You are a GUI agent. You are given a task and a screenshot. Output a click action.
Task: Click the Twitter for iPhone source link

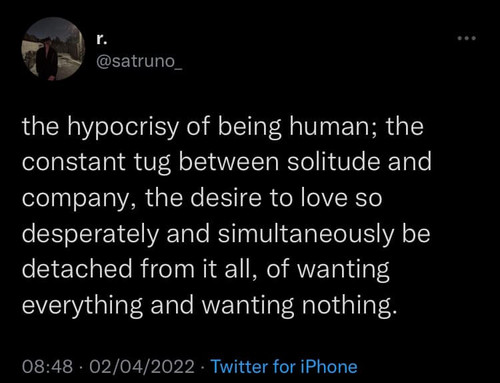[x=284, y=366]
